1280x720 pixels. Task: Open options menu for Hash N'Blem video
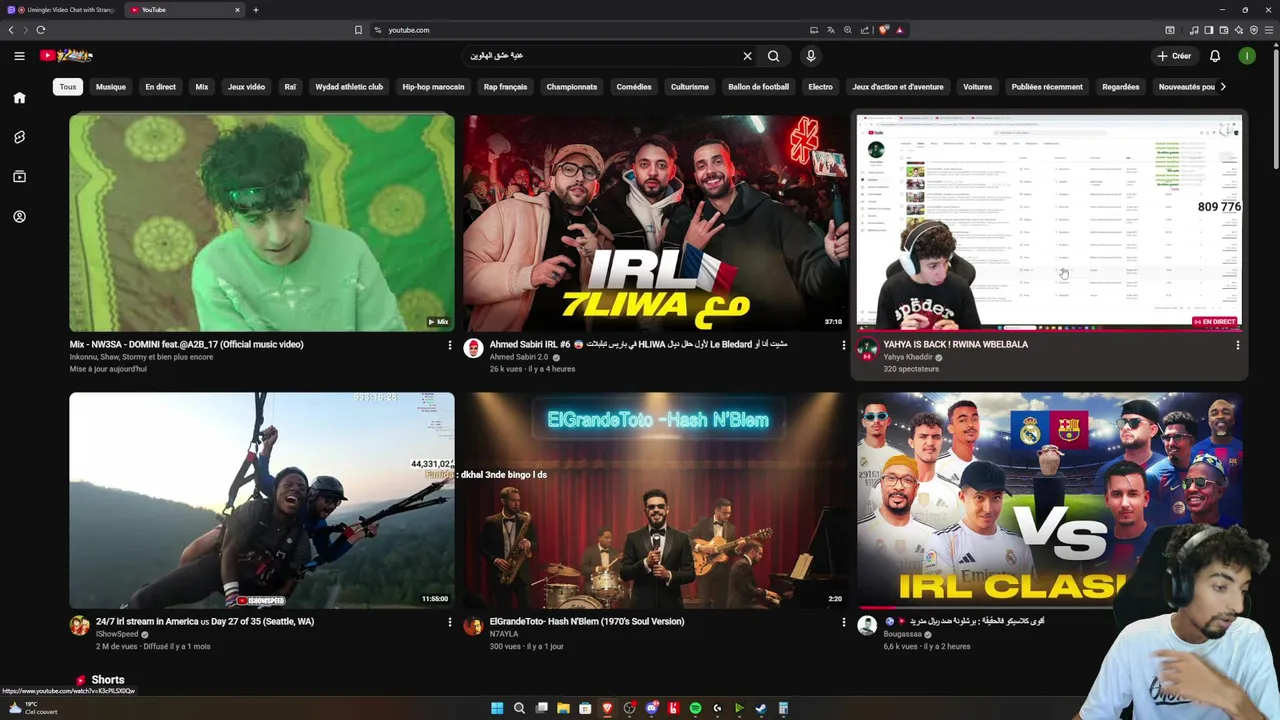pyautogui.click(x=843, y=622)
